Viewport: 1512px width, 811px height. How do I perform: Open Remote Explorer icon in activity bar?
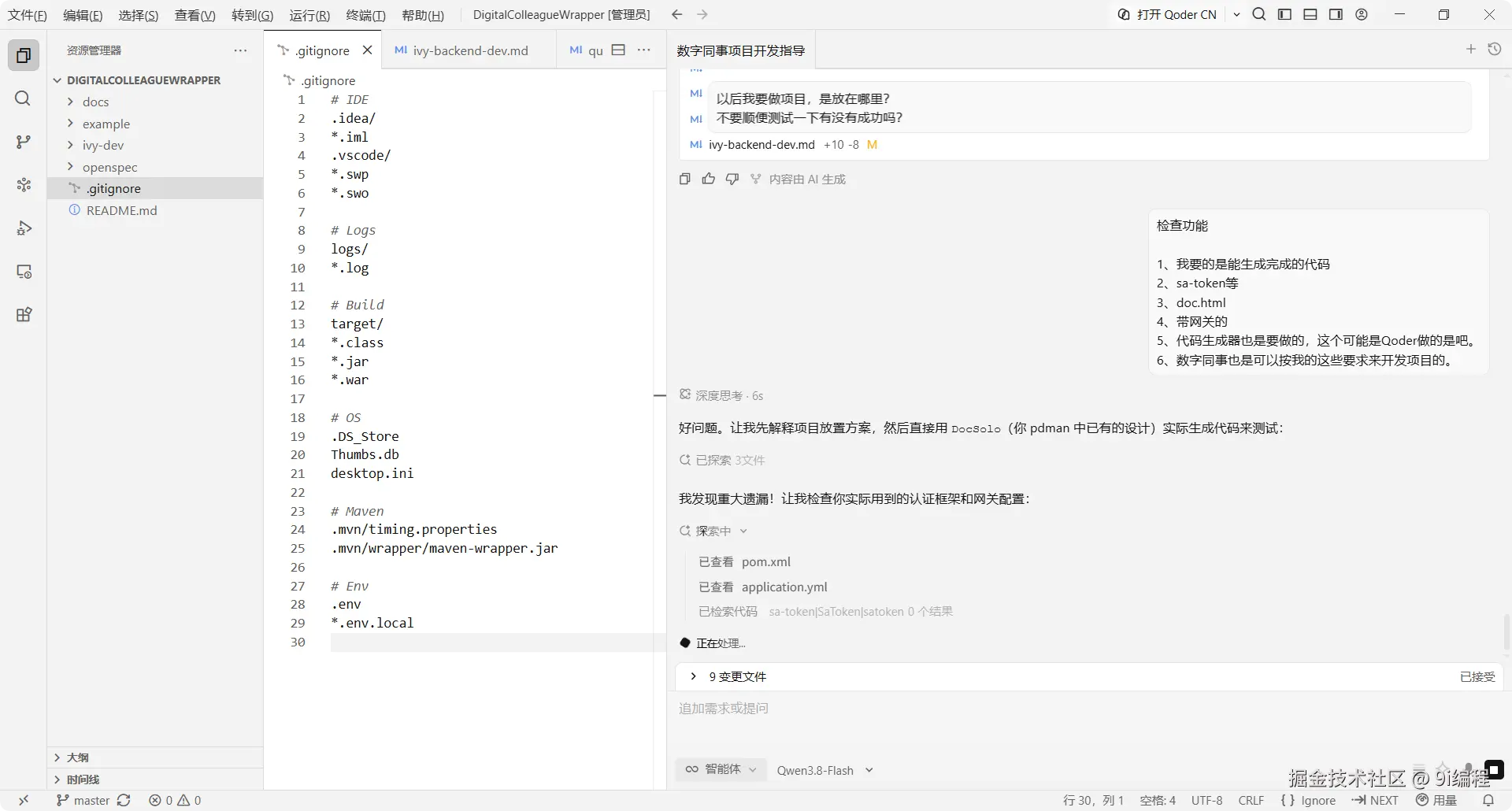coord(24,272)
